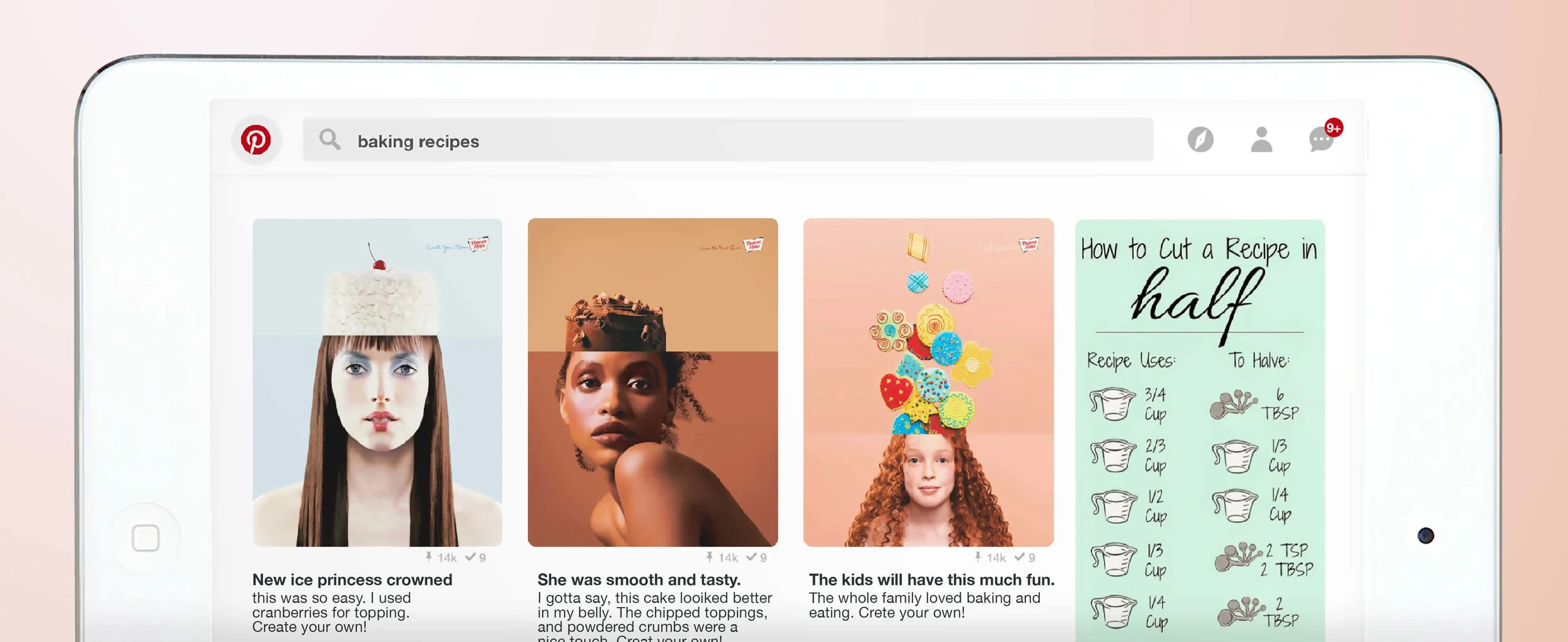
Task: Open the profile person icon
Action: (x=1261, y=139)
